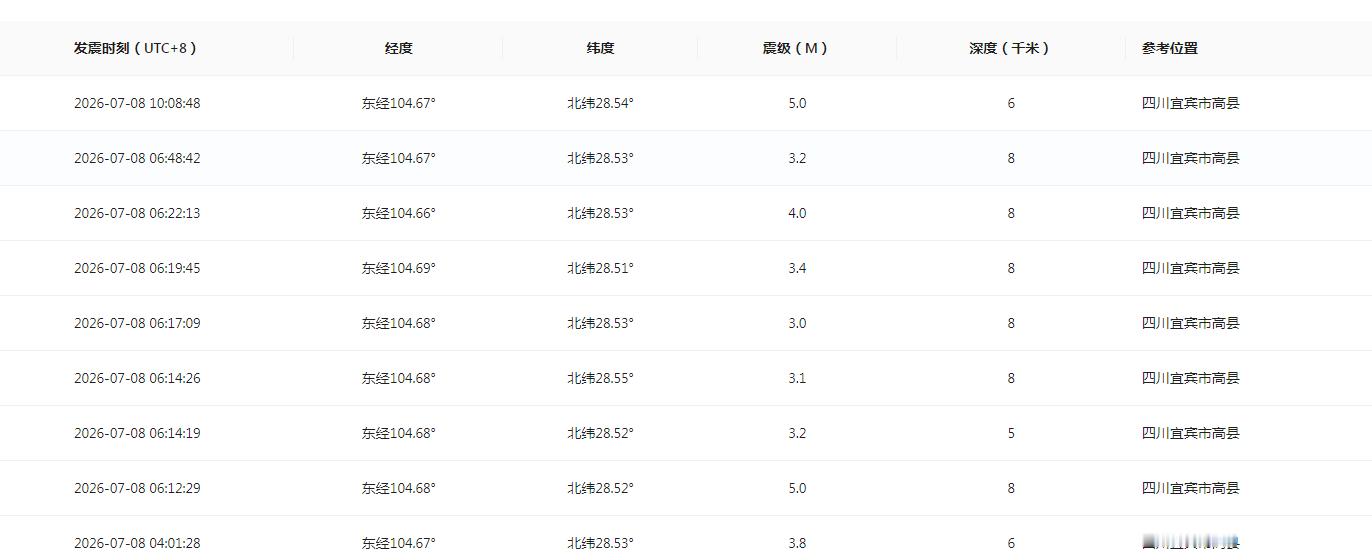Click the 经度 column header
The image size is (1372, 560).
[x=399, y=48]
